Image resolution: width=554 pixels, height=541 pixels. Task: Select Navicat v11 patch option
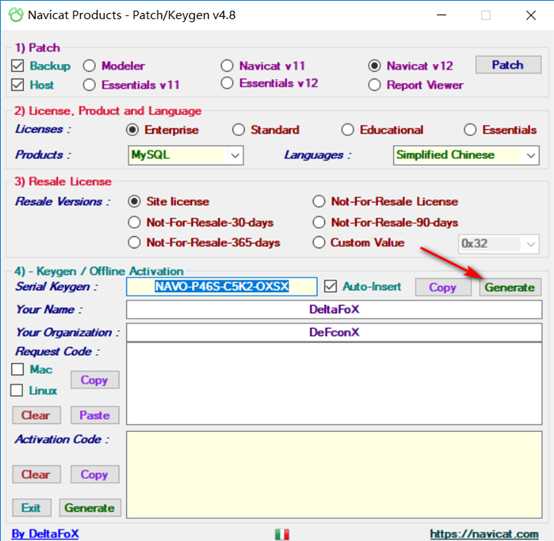tap(227, 66)
